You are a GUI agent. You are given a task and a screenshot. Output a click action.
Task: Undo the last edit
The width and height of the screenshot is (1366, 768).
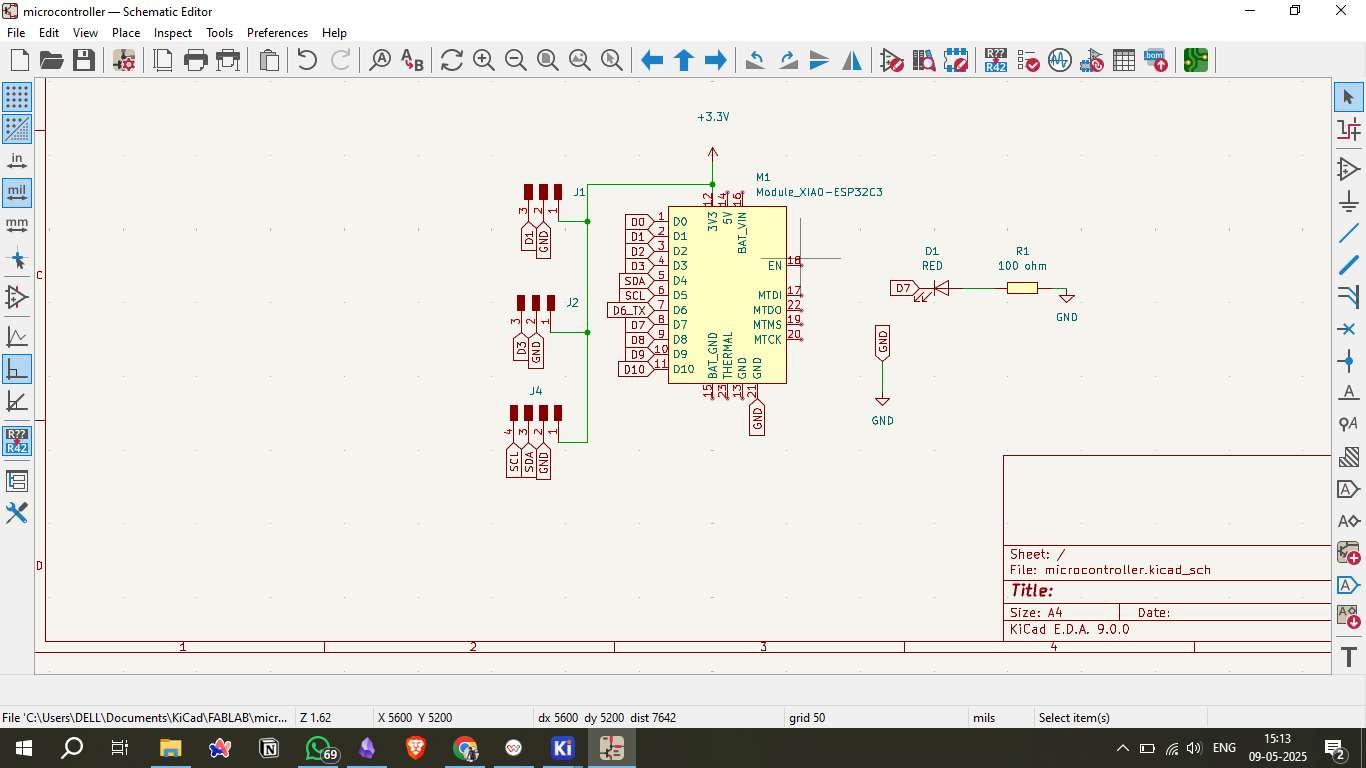[307, 61]
